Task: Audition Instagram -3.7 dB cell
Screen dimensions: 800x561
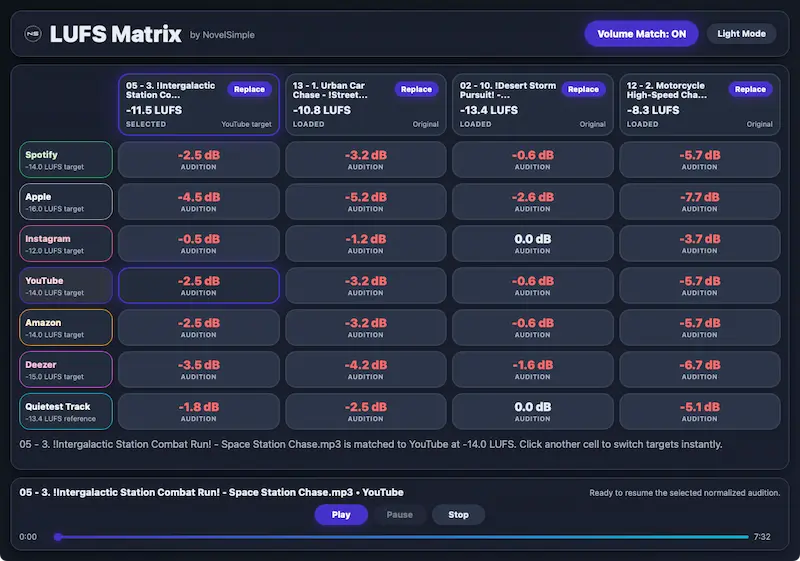Action: [x=699, y=244]
